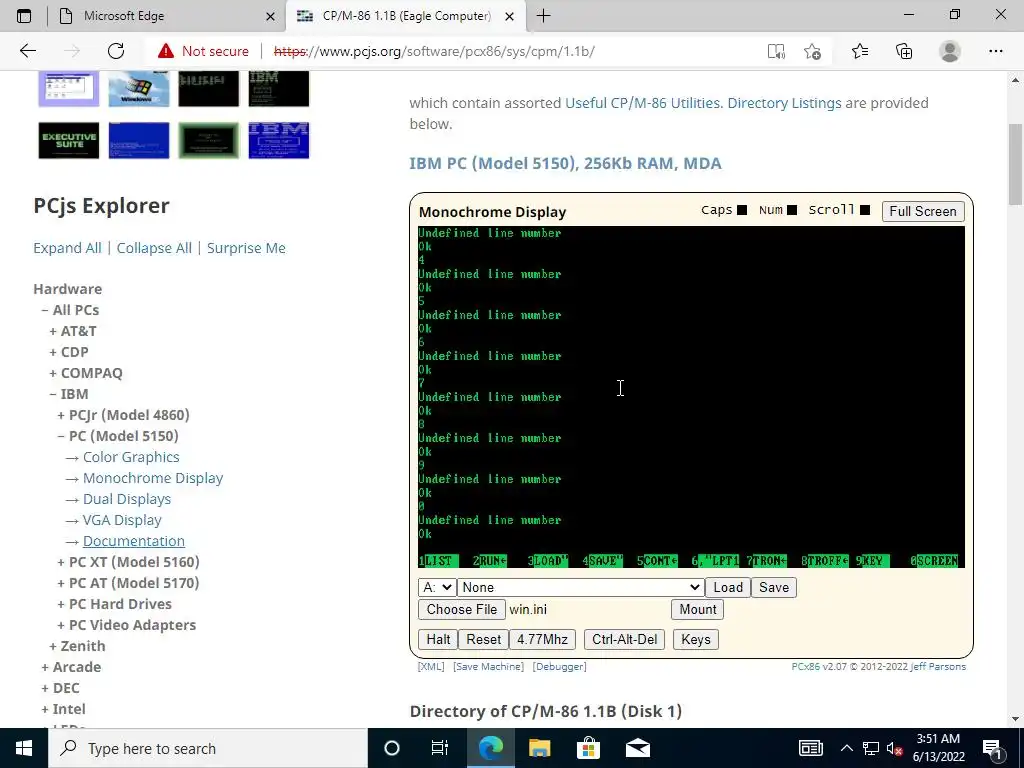Open the notification center icon

992,748
